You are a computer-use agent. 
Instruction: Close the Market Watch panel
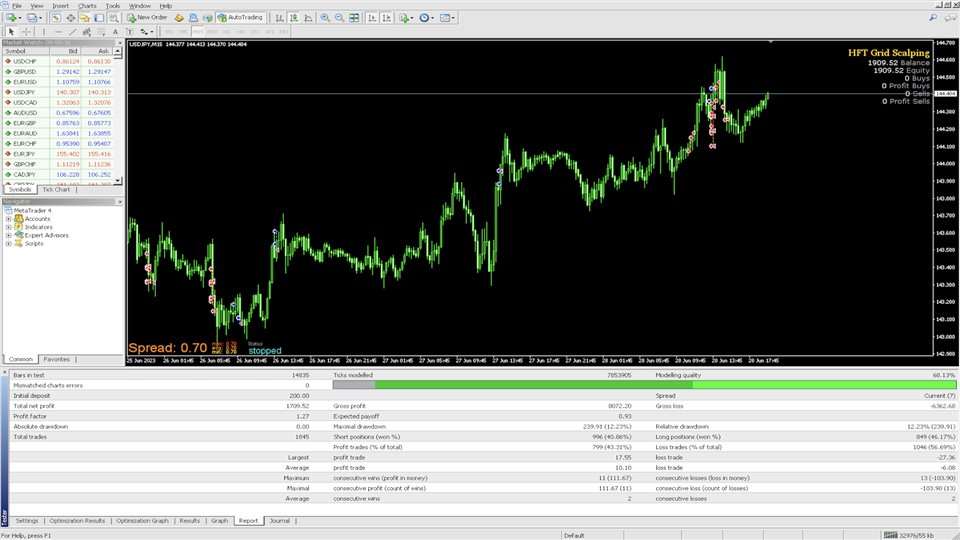tap(119, 43)
